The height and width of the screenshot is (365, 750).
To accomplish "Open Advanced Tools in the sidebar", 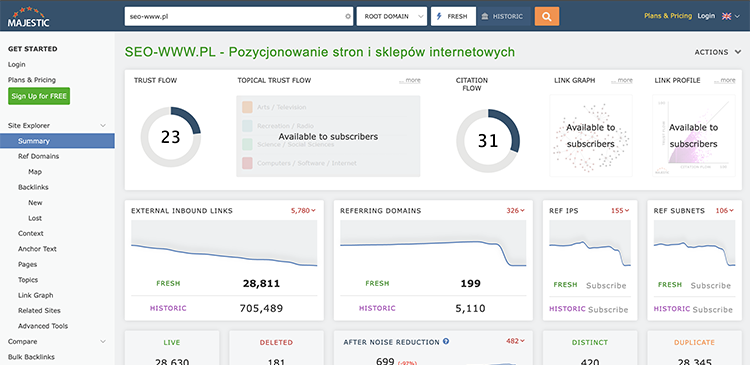I will (x=43, y=326).
